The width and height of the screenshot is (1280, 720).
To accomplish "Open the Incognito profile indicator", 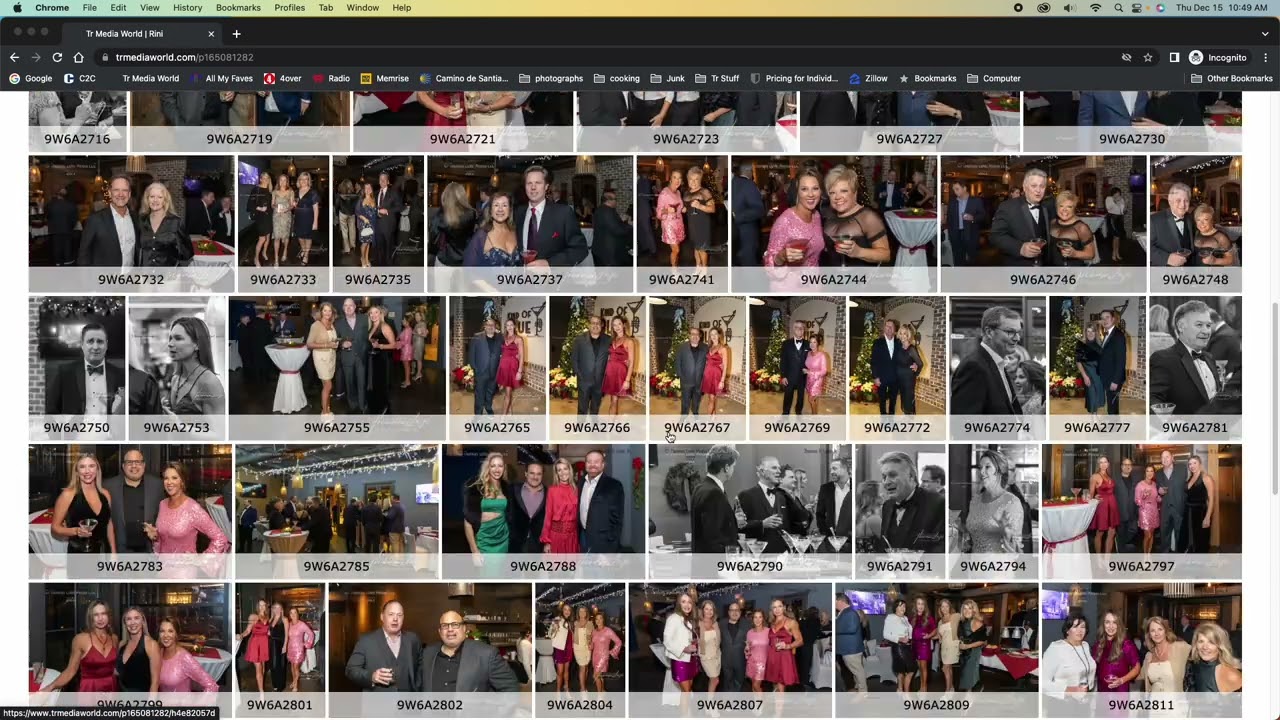I will [x=1218, y=58].
